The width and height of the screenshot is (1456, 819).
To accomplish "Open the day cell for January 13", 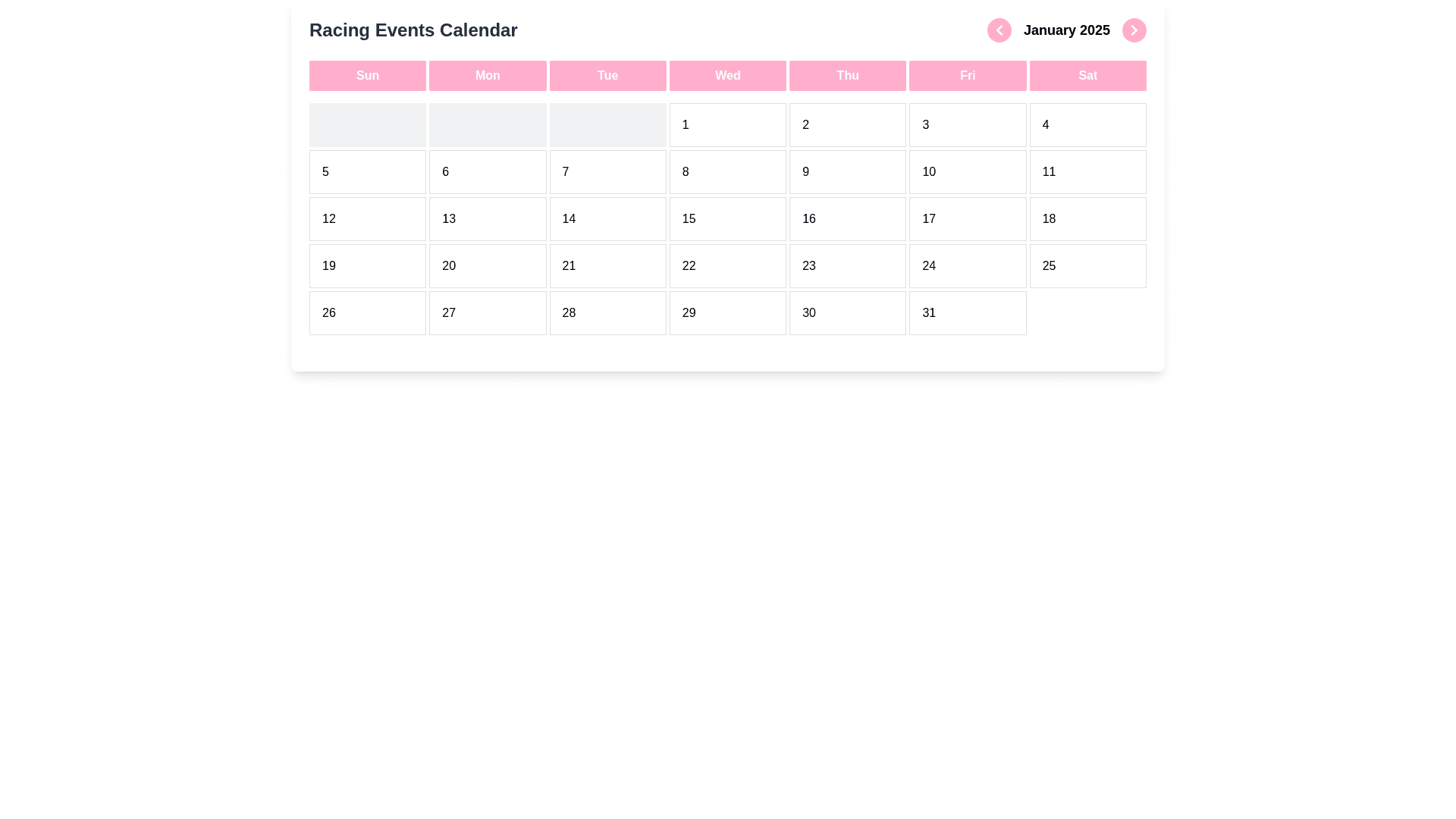I will (x=487, y=219).
